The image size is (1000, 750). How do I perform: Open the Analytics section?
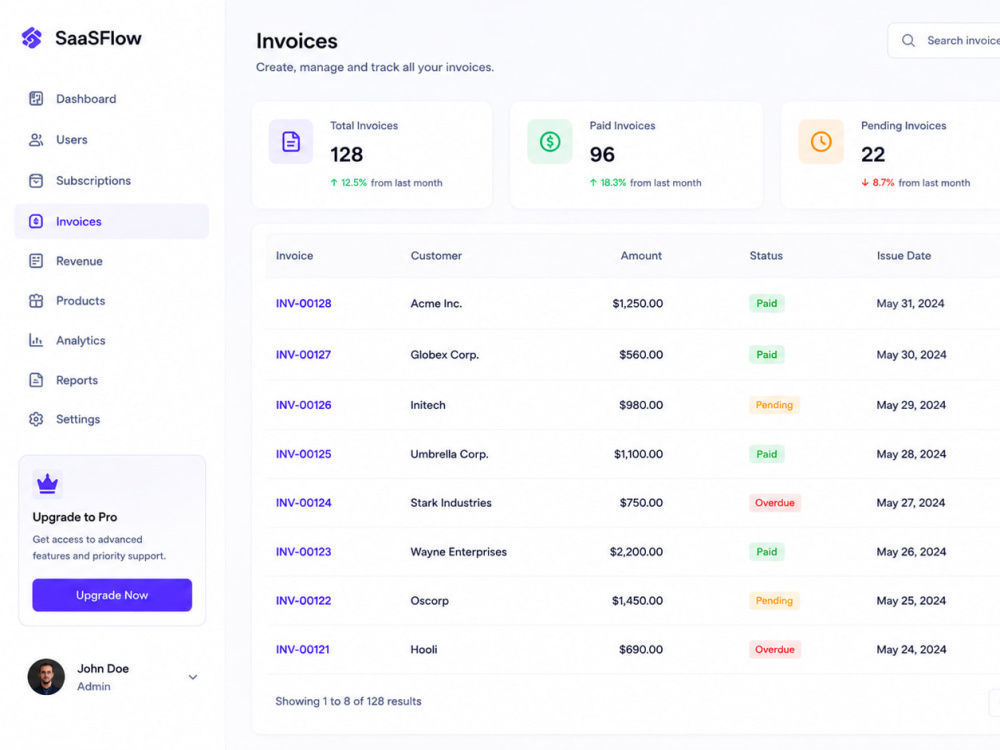point(112,341)
